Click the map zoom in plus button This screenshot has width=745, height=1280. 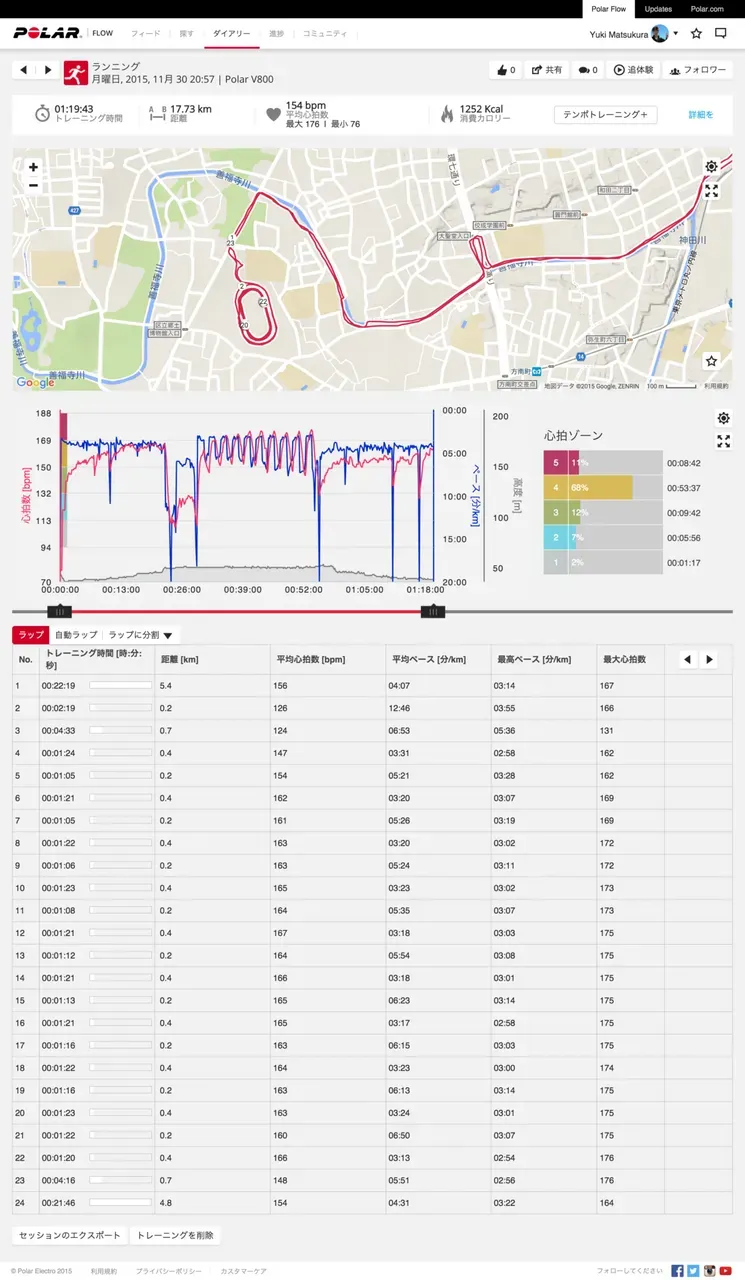tap(33, 167)
